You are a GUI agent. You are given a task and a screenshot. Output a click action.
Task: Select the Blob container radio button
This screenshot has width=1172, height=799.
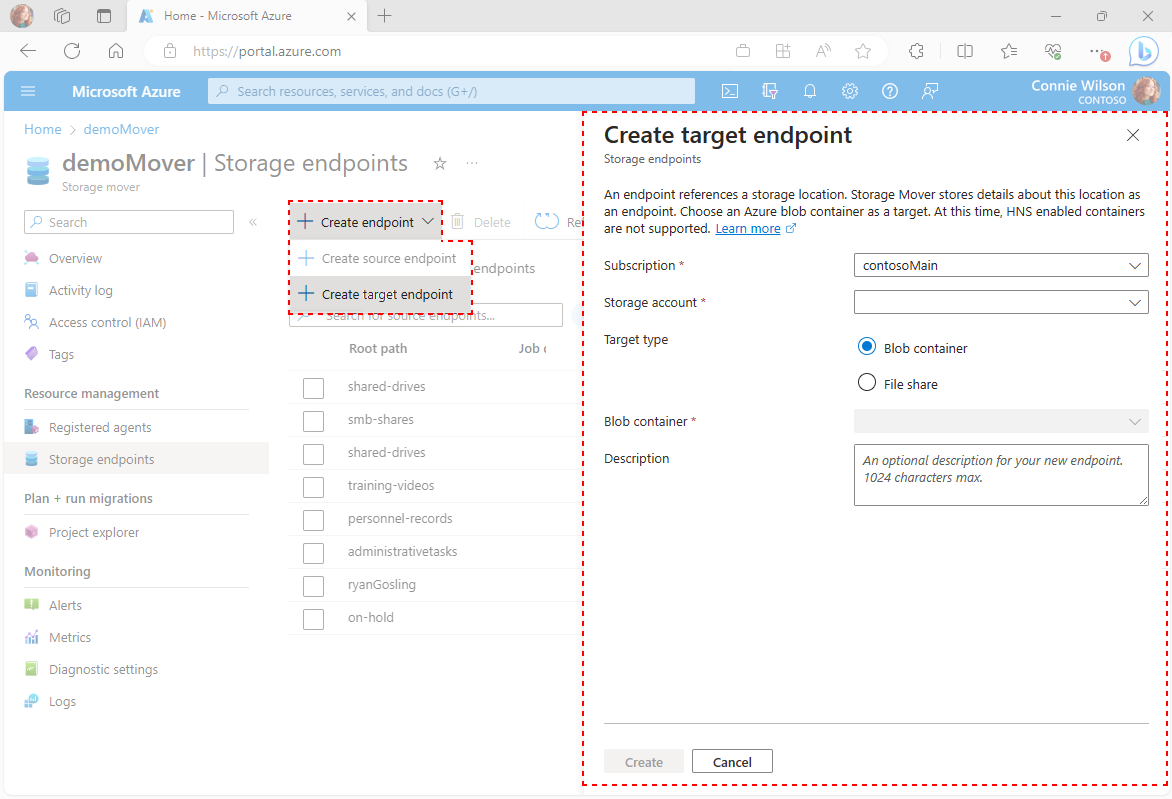point(867,347)
